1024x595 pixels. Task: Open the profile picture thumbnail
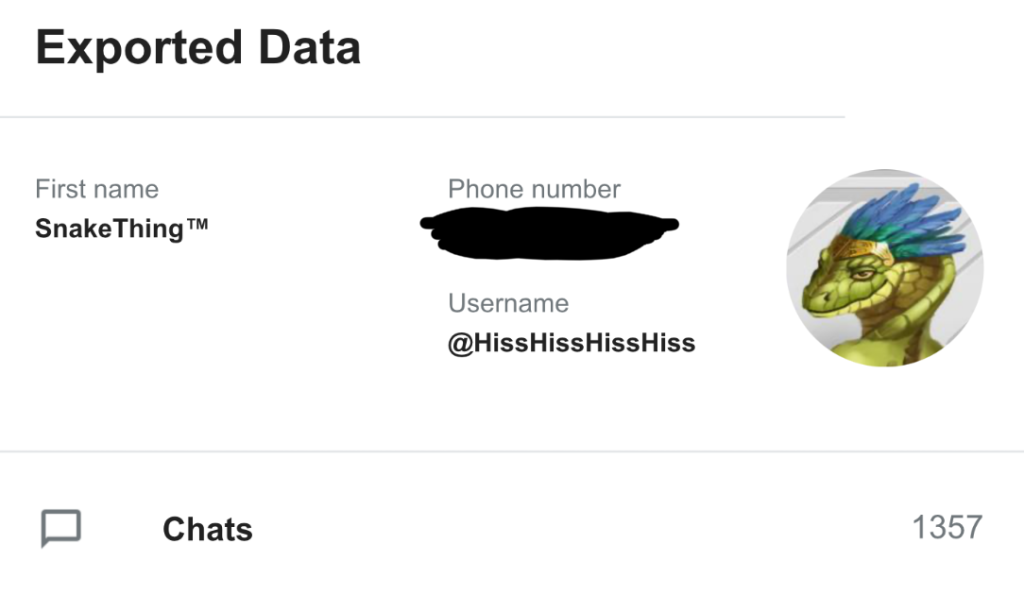pos(889,267)
